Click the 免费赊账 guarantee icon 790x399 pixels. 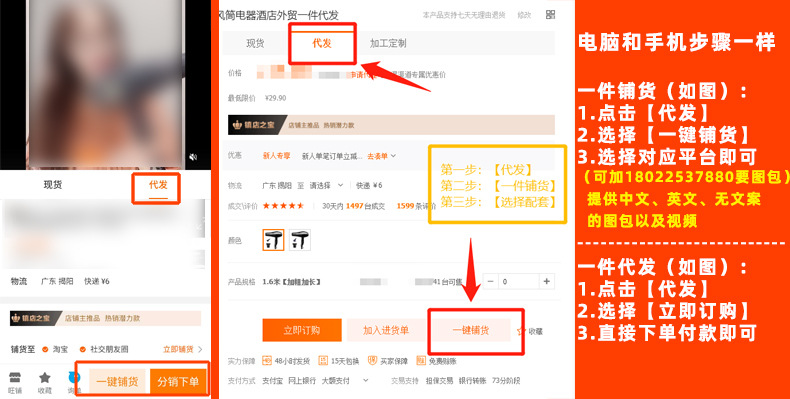coord(421,361)
